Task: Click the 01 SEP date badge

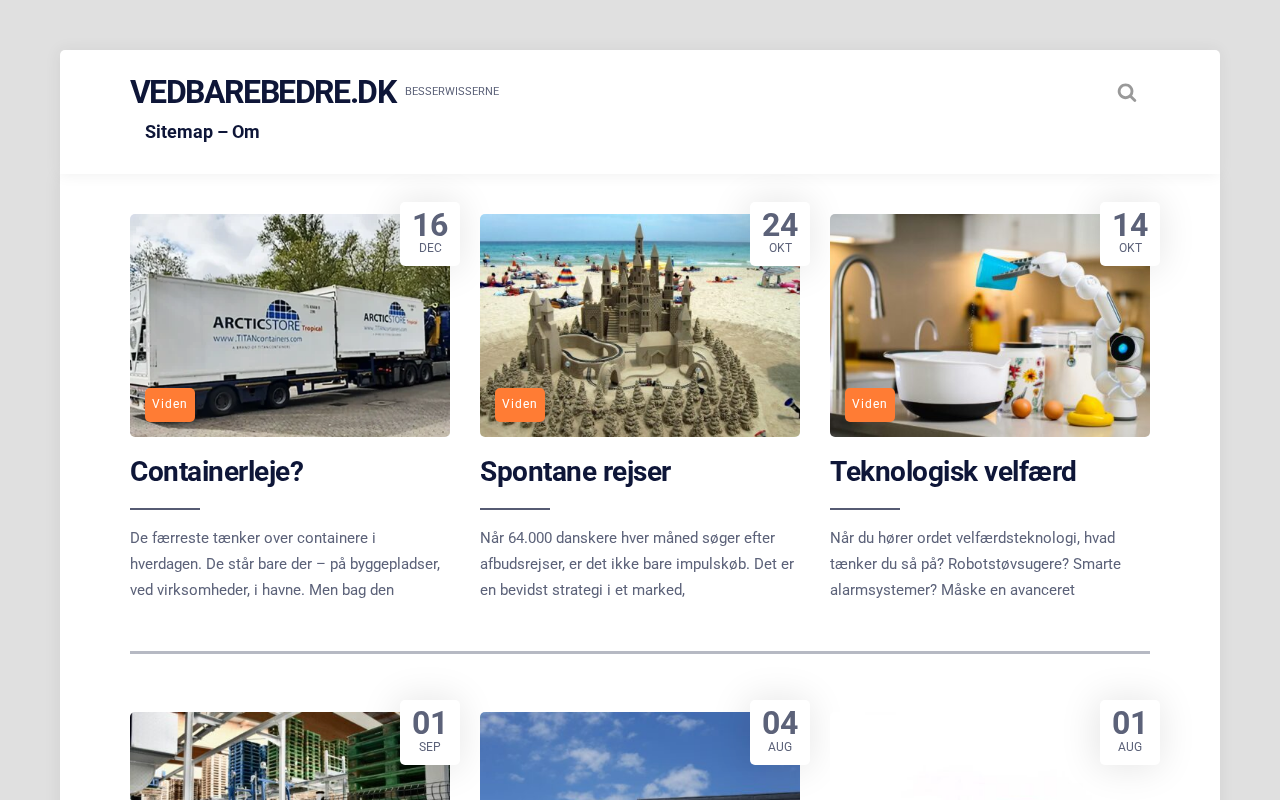Action: tap(430, 732)
